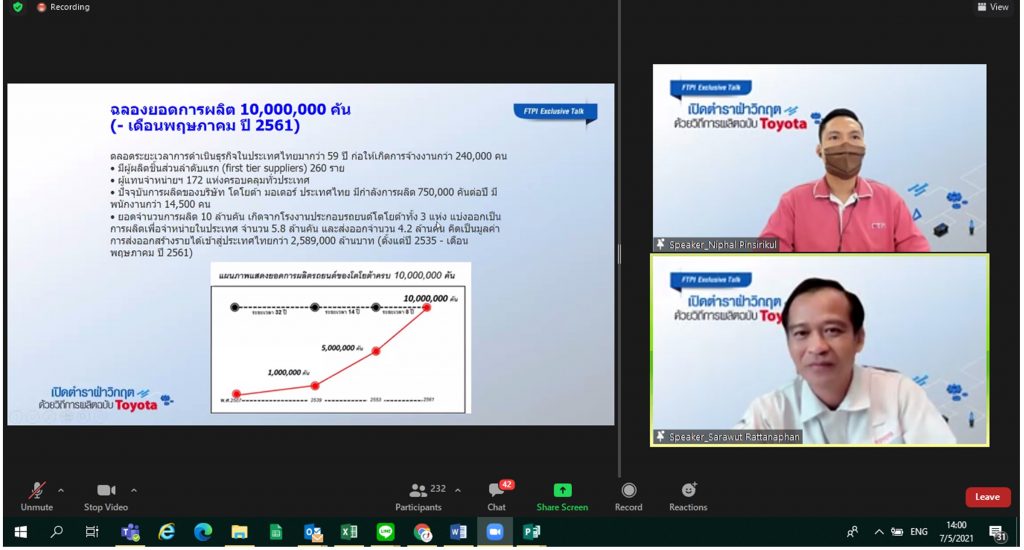Open the green spreadsheet app on the taskbar
The height and width of the screenshot is (550, 1024).
tap(276, 532)
